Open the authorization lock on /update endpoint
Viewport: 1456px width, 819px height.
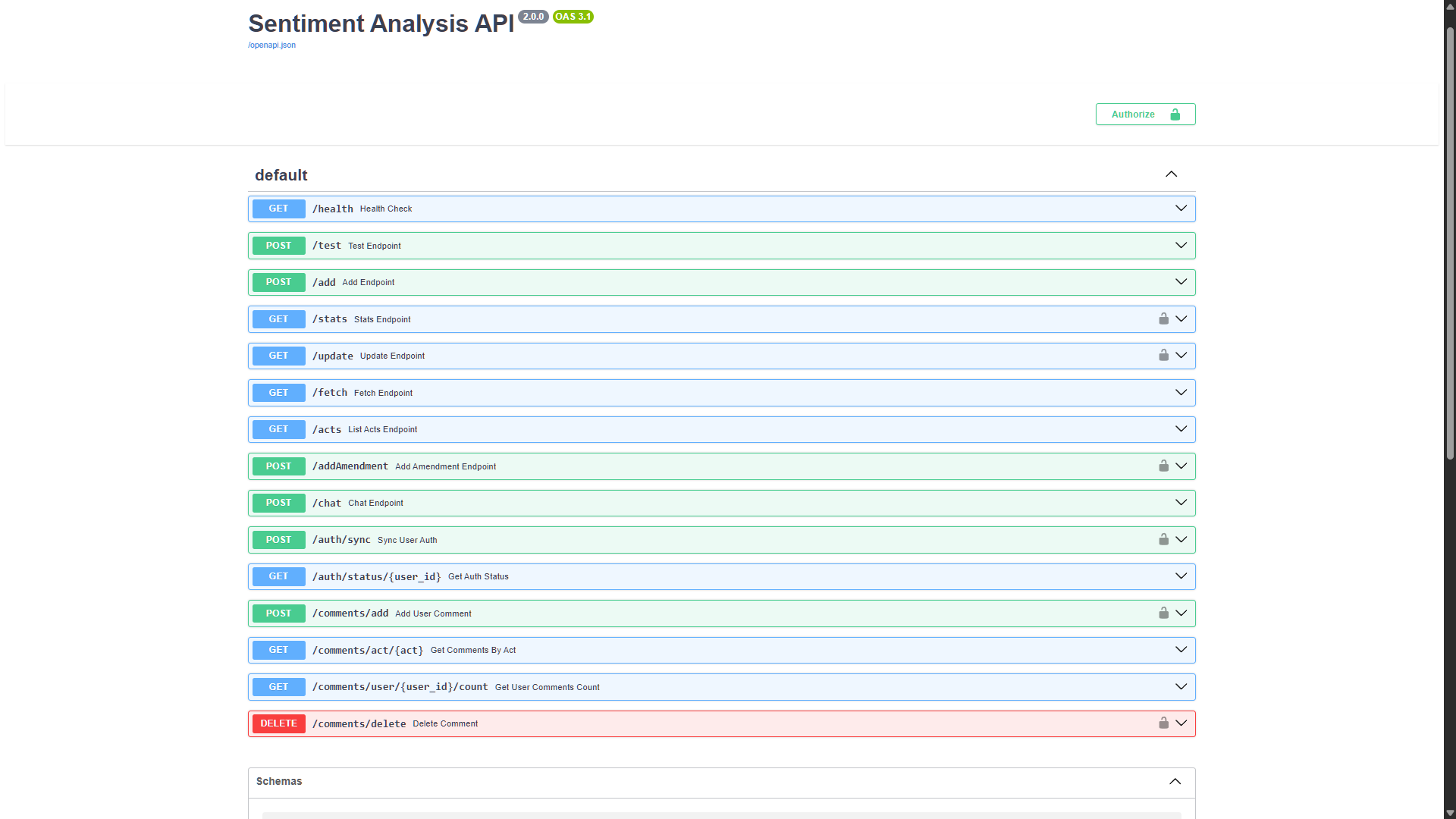[1163, 355]
